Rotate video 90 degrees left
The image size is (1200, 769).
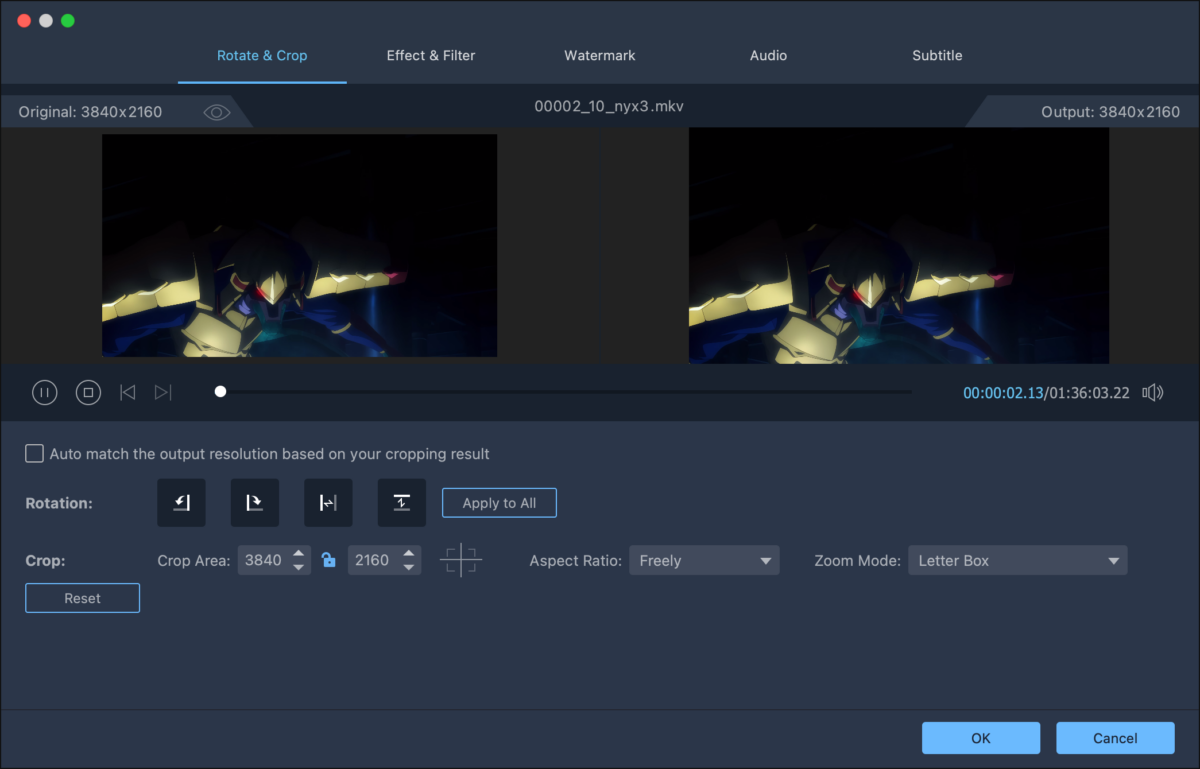[181, 503]
